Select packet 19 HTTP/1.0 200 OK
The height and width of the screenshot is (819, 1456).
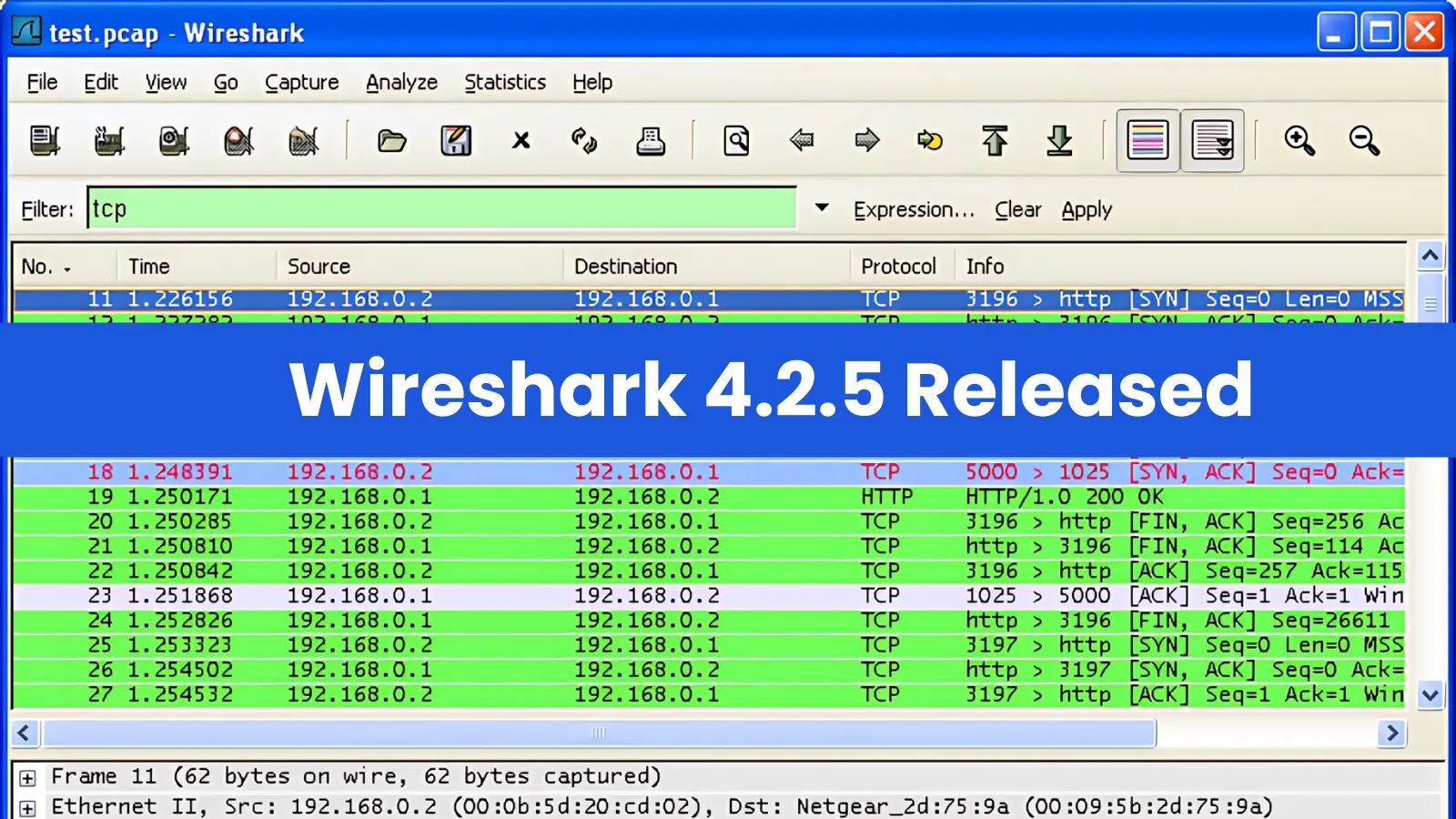[710, 497]
